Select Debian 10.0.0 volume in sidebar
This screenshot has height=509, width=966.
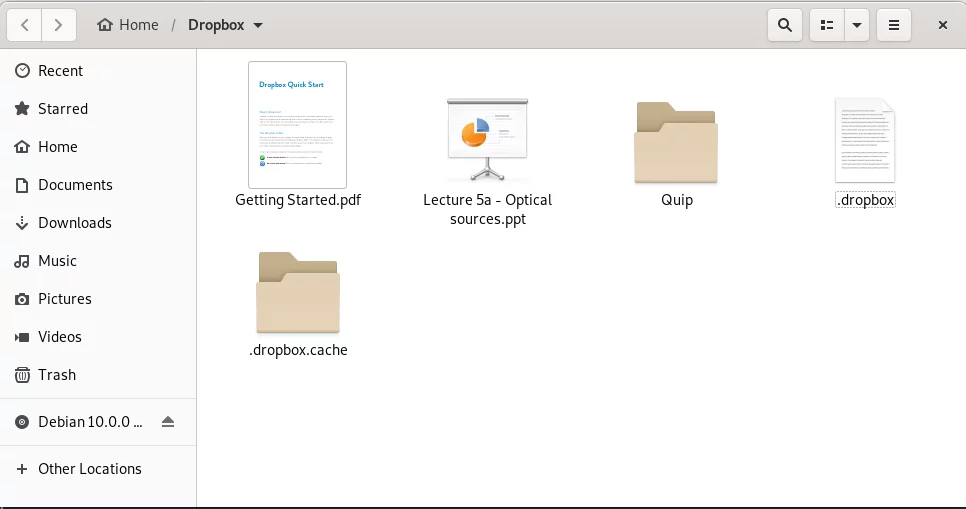(98, 421)
